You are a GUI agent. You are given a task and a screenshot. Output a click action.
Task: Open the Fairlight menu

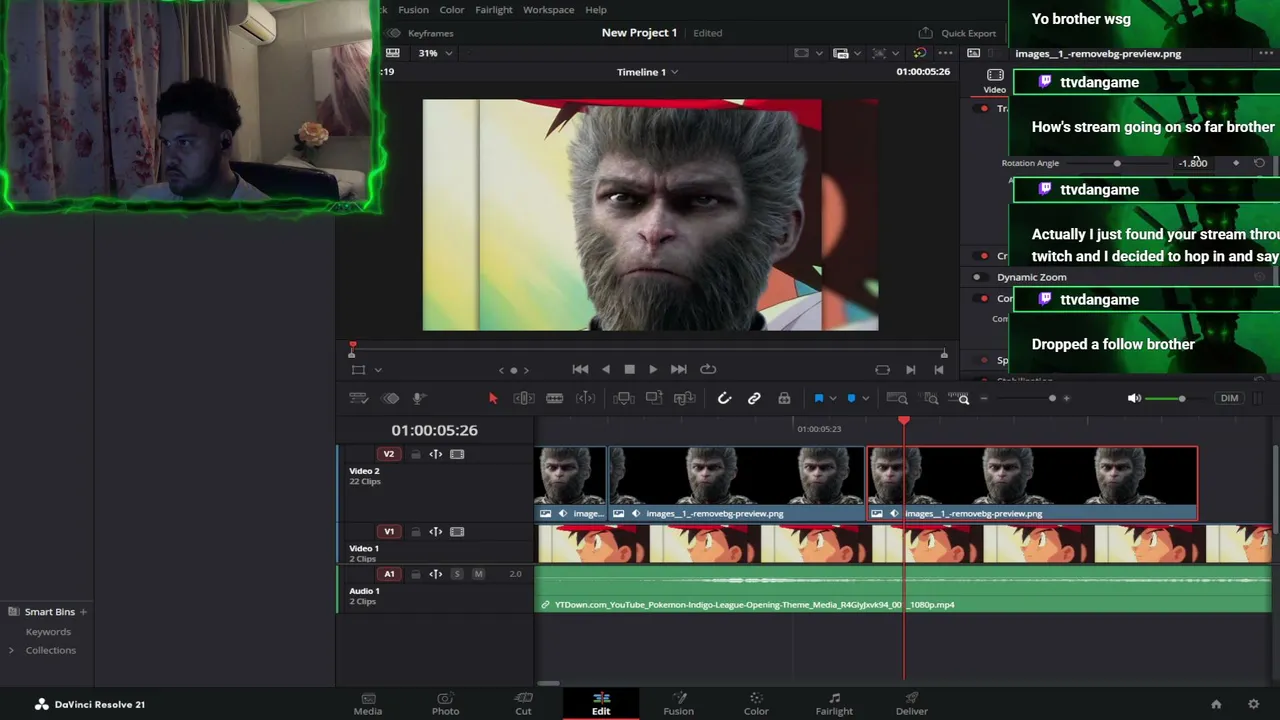click(x=494, y=10)
